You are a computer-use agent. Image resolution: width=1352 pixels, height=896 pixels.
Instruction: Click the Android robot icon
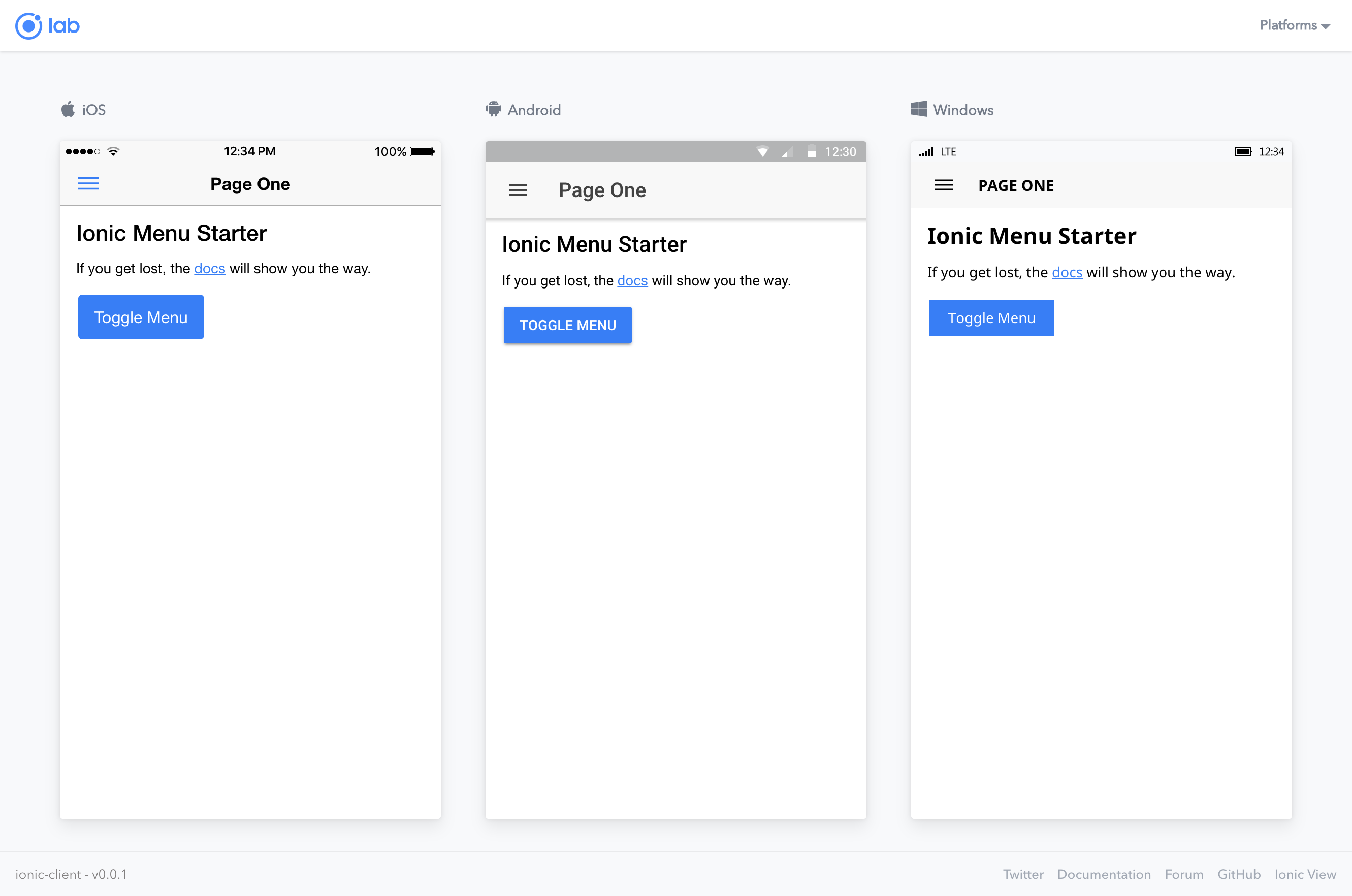(493, 109)
